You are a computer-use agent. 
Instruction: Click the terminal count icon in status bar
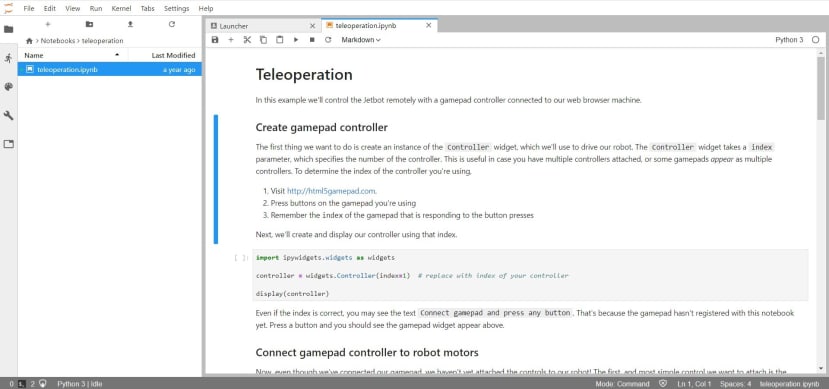click(x=21, y=384)
